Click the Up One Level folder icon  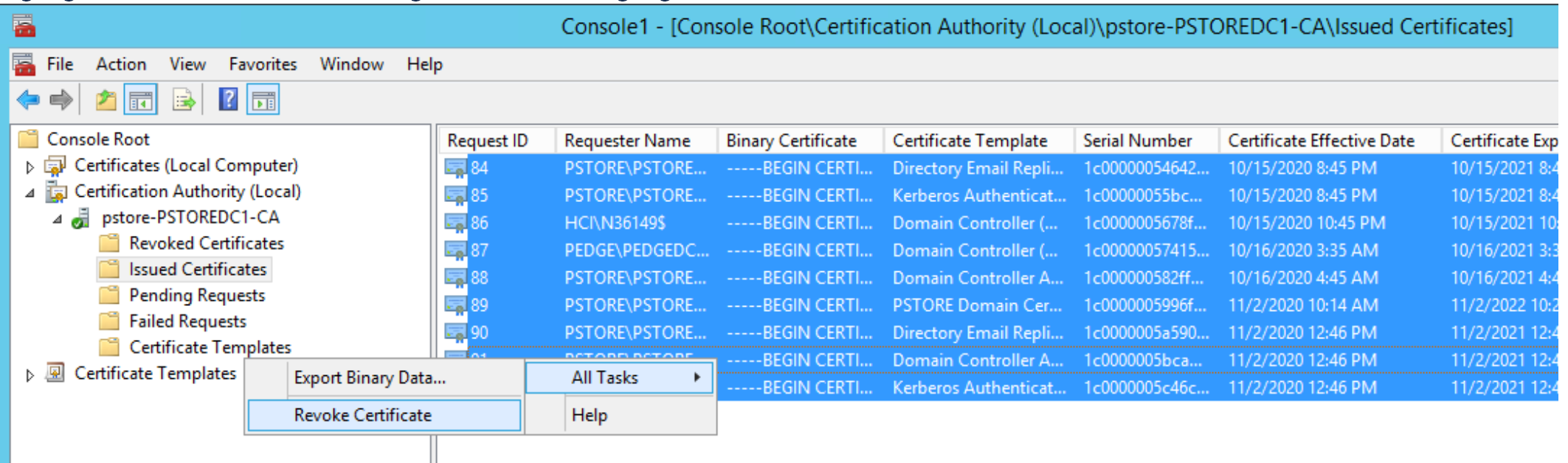pyautogui.click(x=106, y=100)
